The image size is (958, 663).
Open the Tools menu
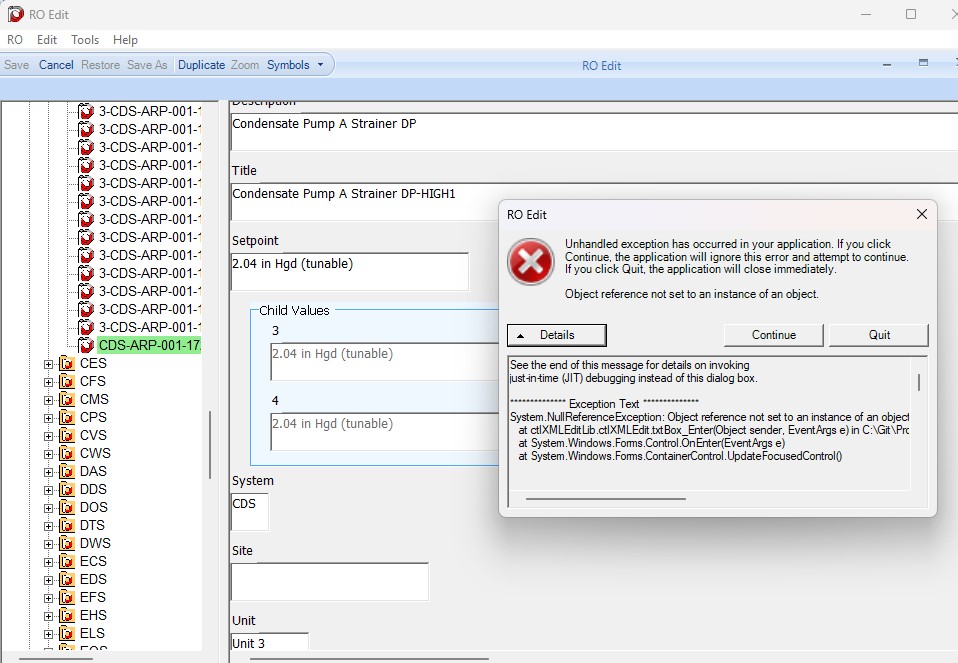[85, 40]
